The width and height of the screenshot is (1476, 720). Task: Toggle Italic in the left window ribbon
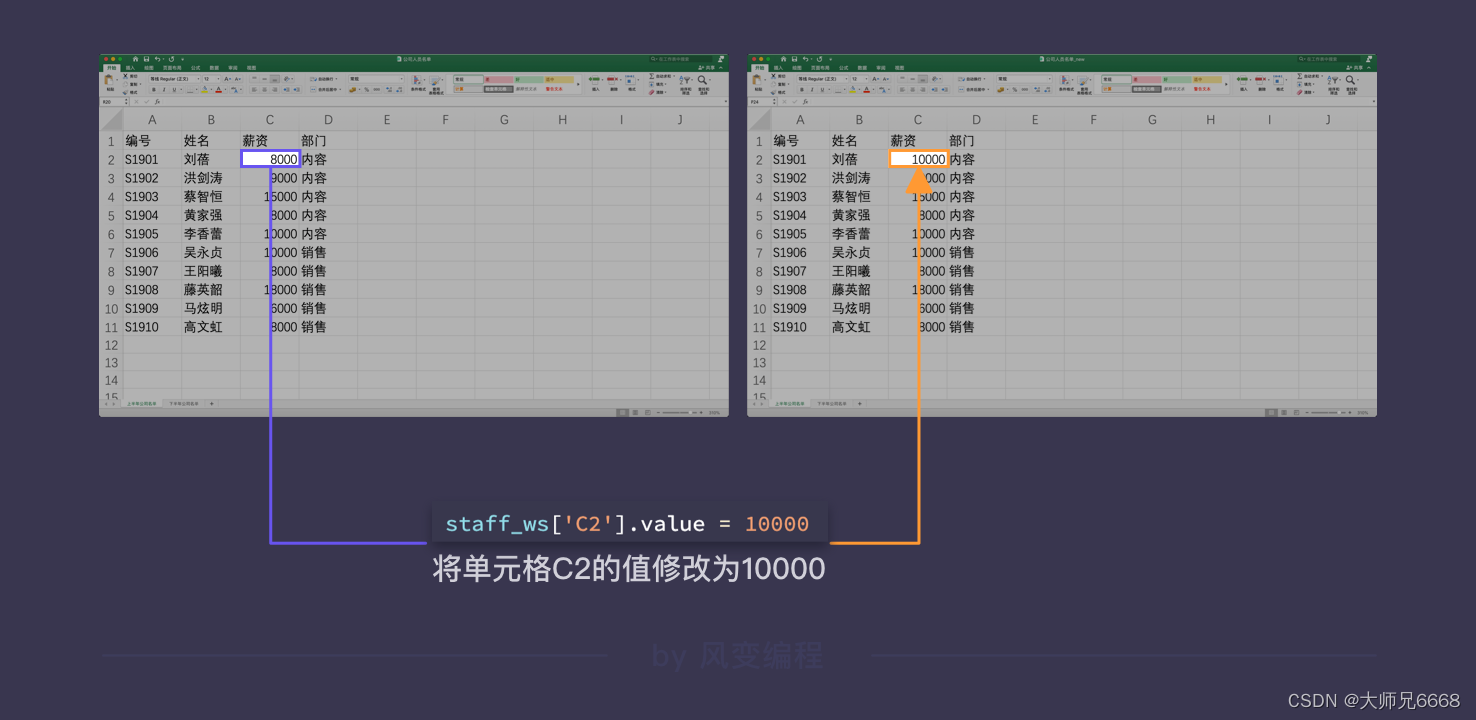(x=164, y=90)
